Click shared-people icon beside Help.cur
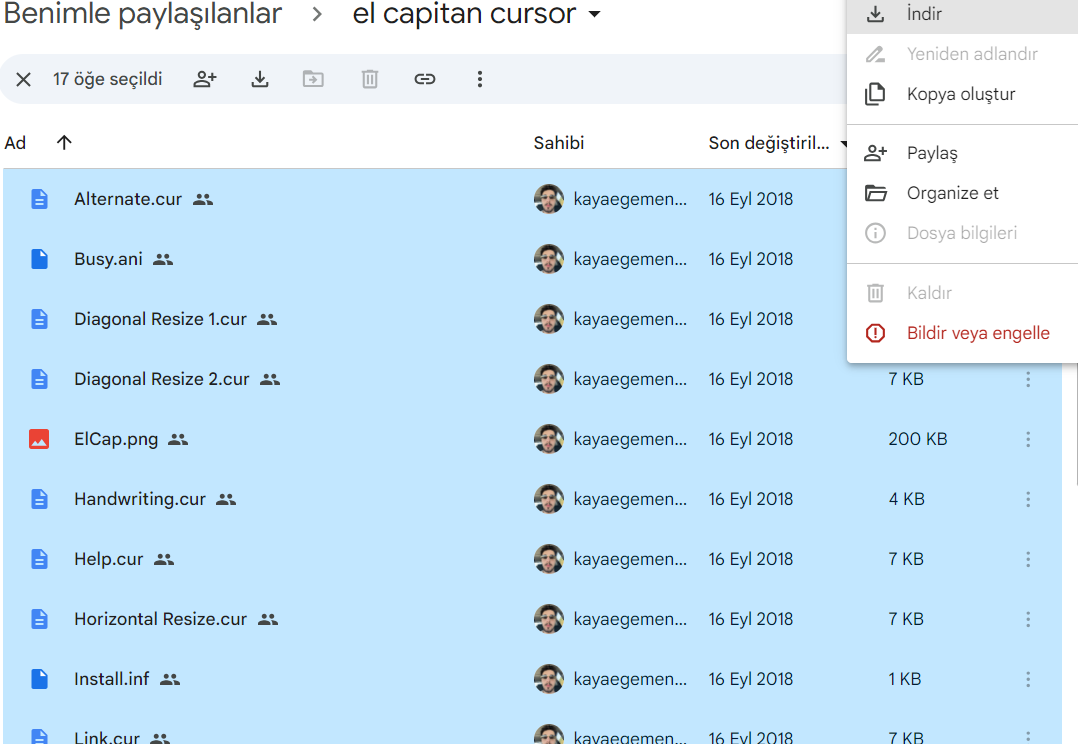Screen dimensions: 1078x744 click(164, 560)
